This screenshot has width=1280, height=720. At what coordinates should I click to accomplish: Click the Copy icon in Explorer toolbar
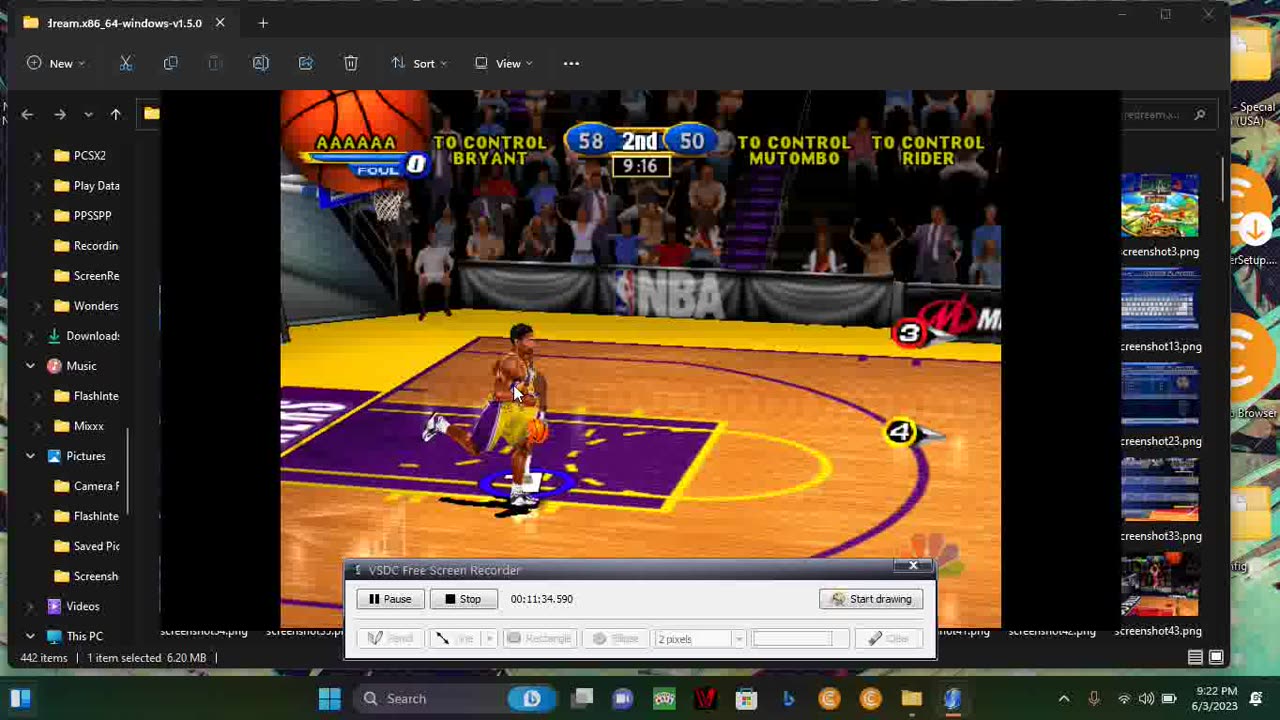[170, 63]
